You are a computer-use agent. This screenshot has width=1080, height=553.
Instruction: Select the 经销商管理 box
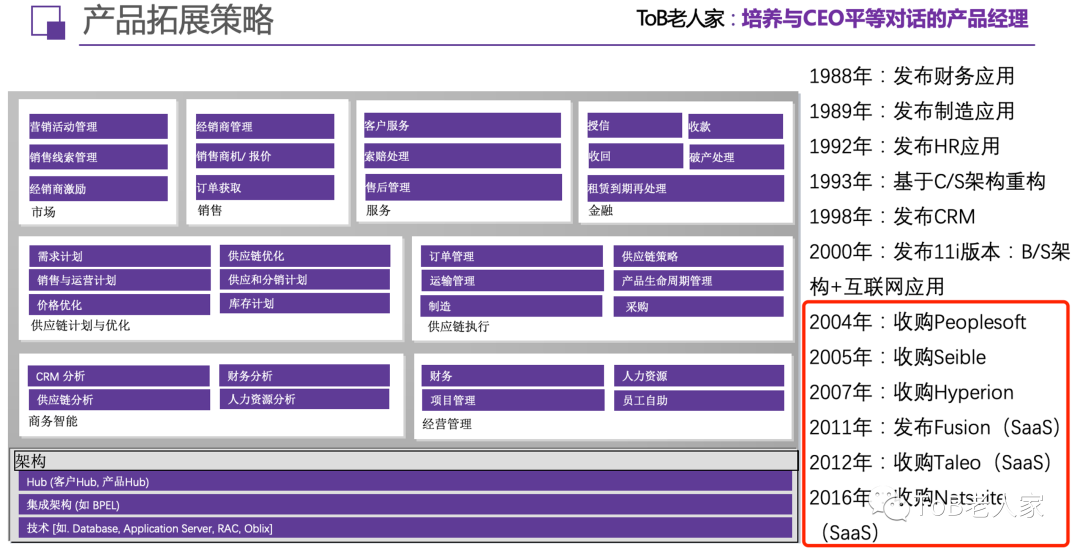[265, 126]
